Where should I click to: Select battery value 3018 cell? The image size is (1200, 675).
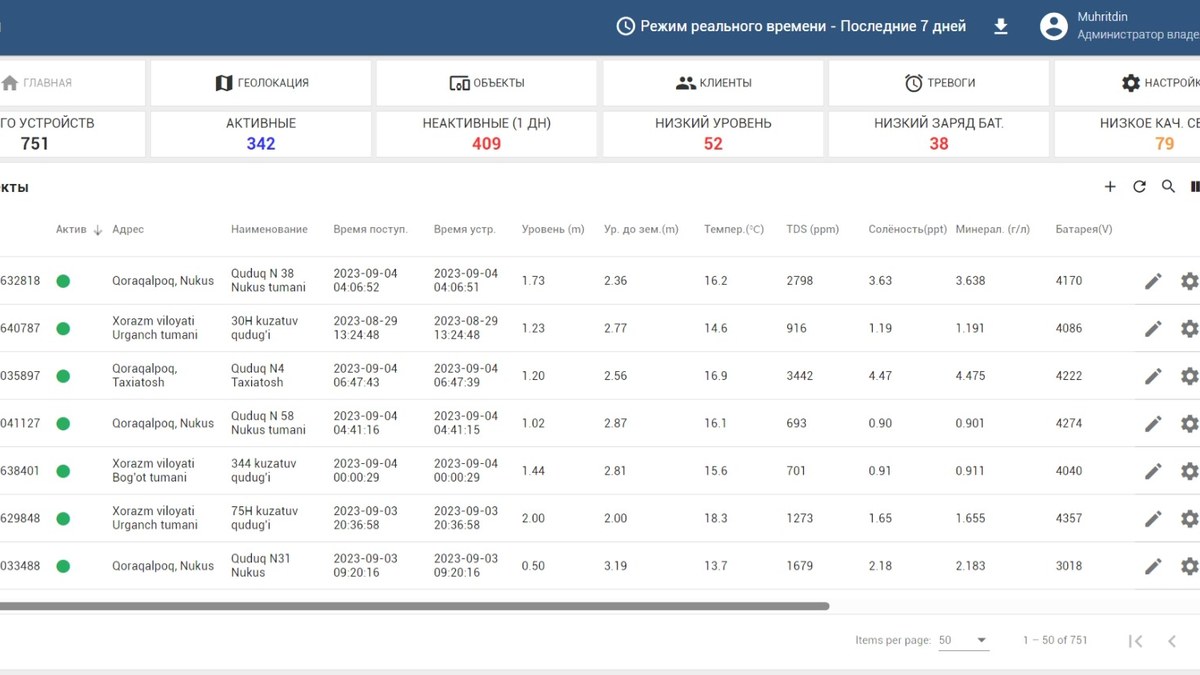[1069, 566]
